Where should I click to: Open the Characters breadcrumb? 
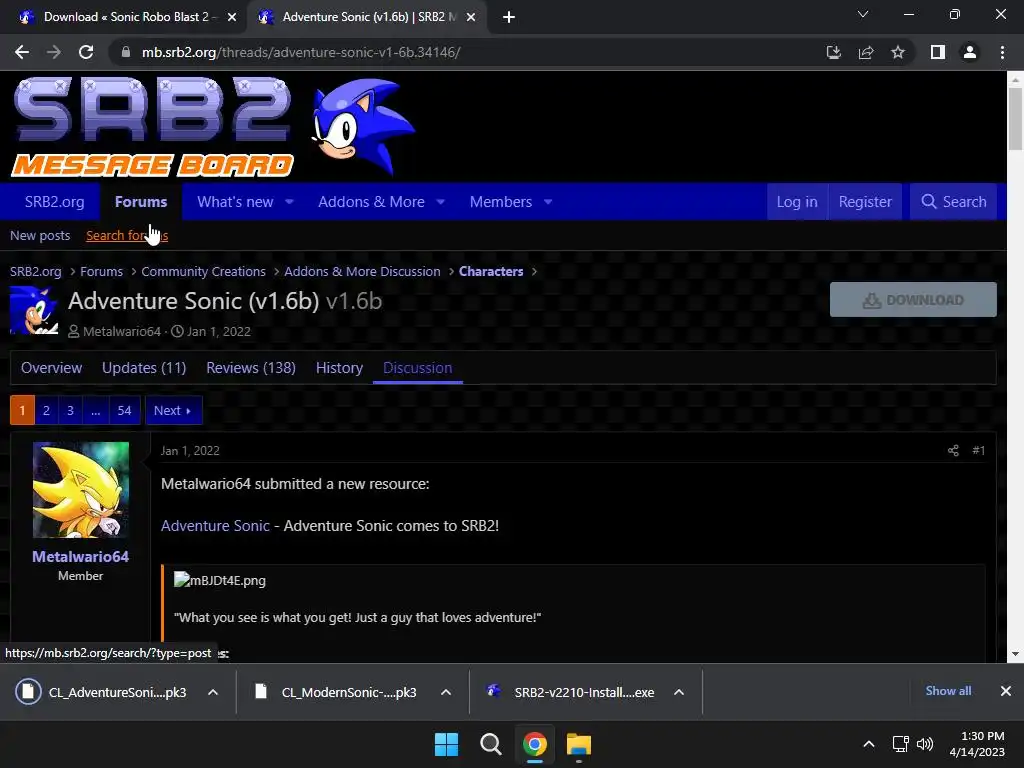point(491,272)
